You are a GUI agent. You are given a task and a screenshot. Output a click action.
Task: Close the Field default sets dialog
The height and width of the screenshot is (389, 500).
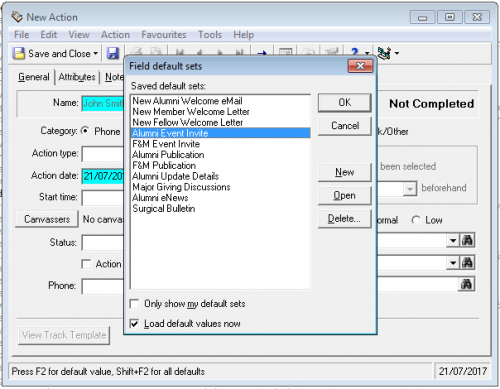coord(360,66)
